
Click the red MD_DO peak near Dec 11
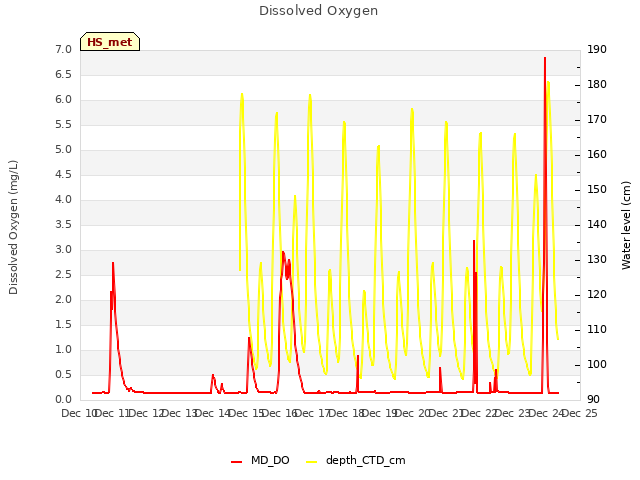[x=113, y=264]
